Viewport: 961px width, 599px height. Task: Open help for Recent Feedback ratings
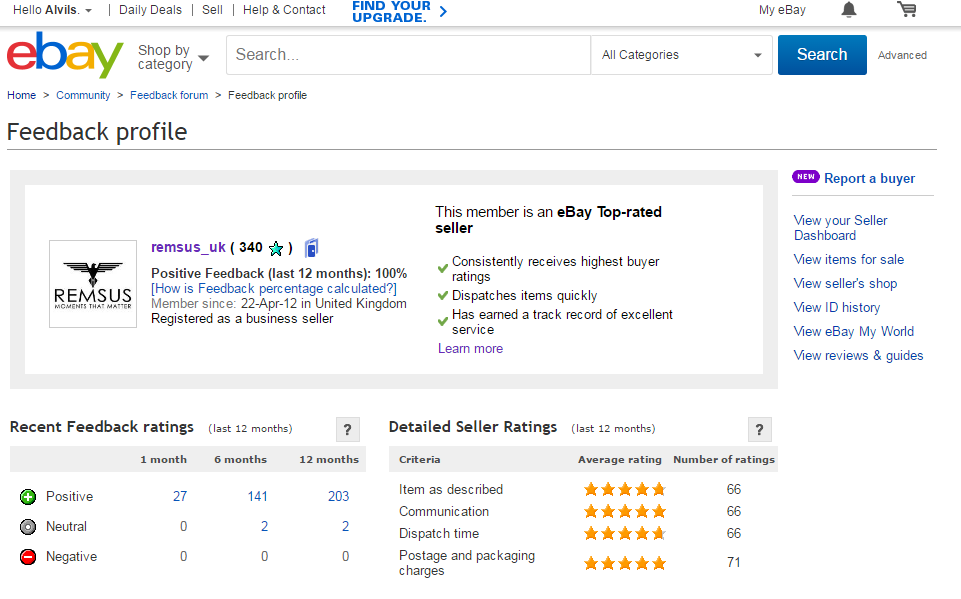[x=348, y=429]
